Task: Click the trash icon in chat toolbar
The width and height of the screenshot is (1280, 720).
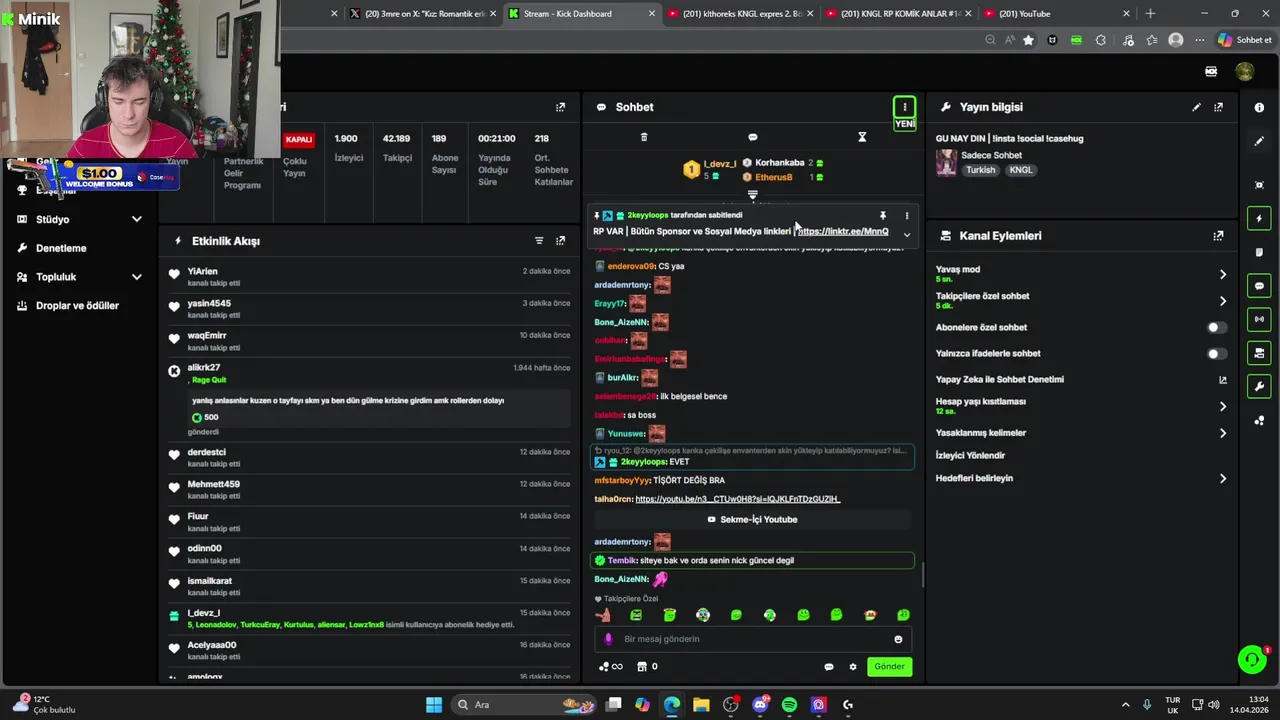Action: pos(644,137)
